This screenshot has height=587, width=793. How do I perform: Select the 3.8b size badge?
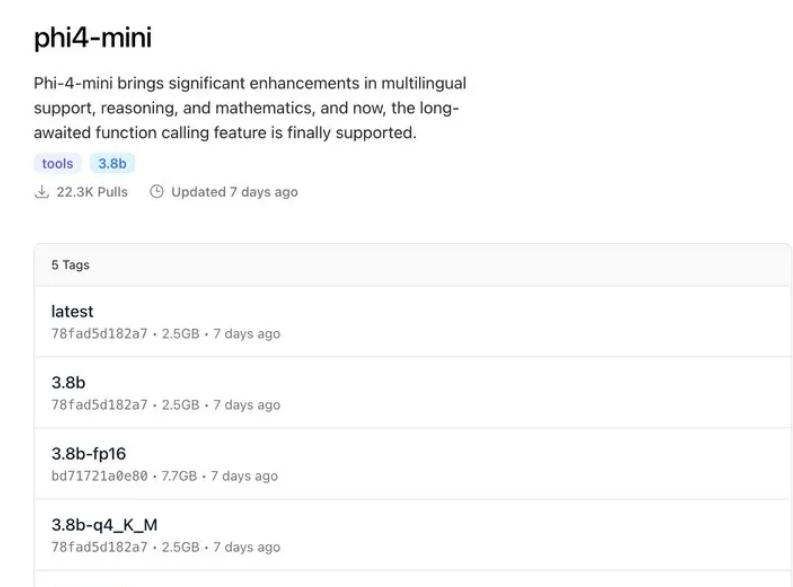(x=112, y=163)
